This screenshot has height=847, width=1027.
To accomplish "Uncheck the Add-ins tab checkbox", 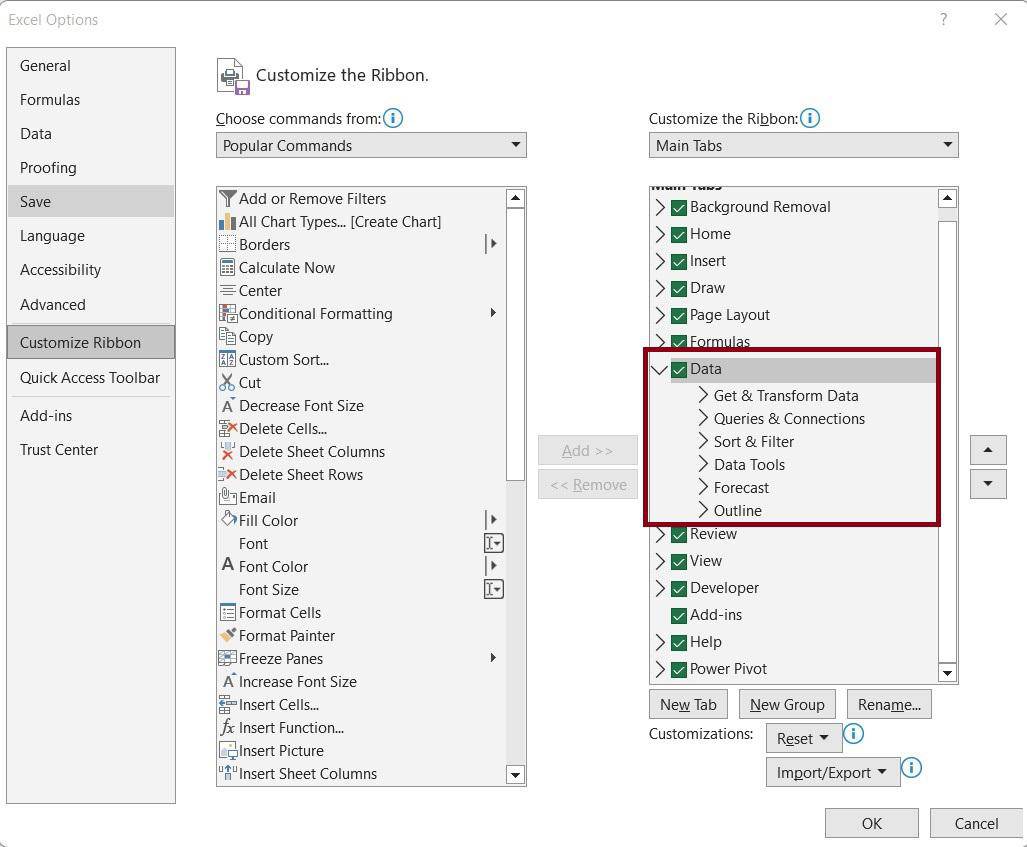I will click(x=679, y=615).
